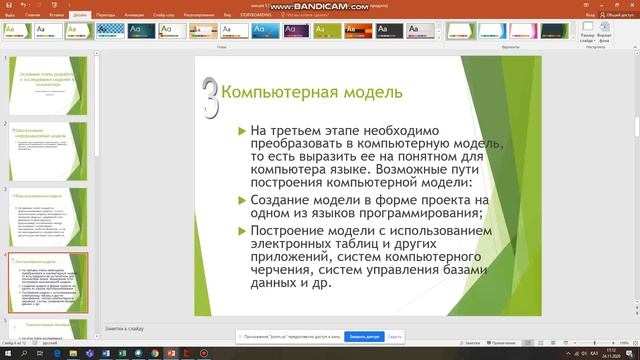The image size is (640, 360).
Task: Click the notes area 'Заметки к слайду'
Action: [124, 329]
